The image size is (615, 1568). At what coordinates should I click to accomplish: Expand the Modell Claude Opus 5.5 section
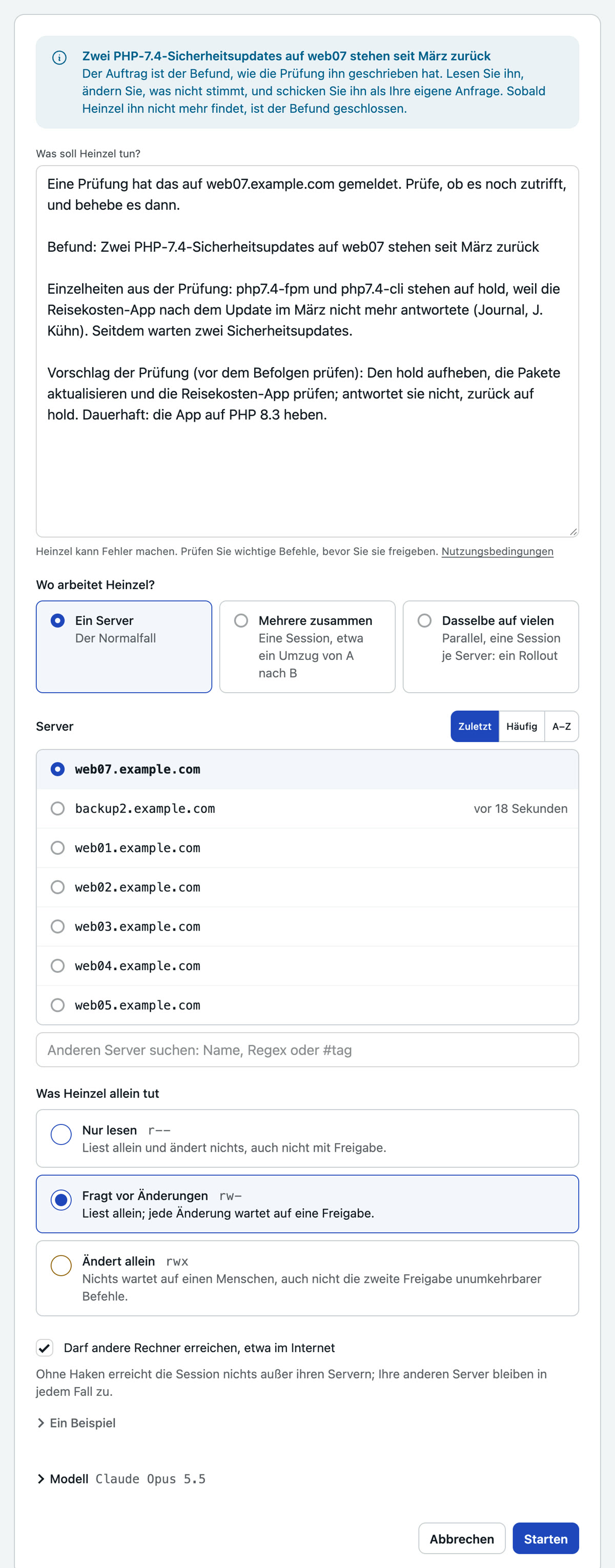121,1479
